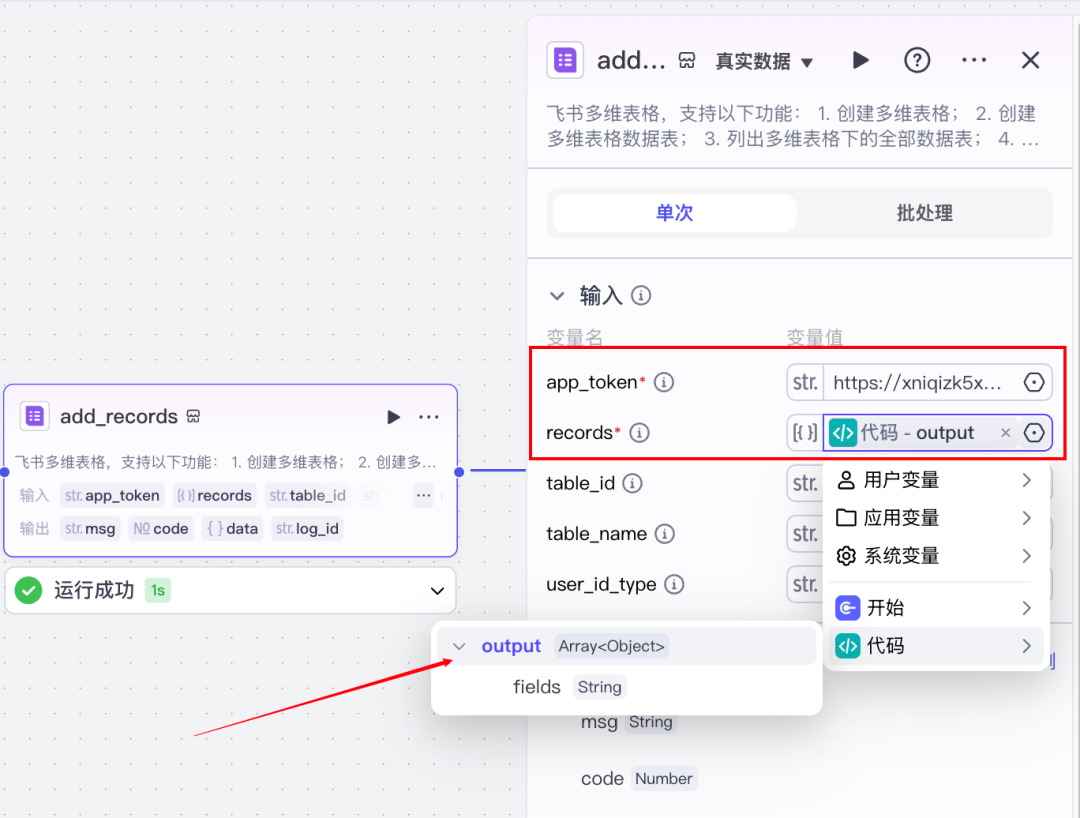Collapse the 输入 section
The width and height of the screenshot is (1080, 818).
pyautogui.click(x=557, y=296)
